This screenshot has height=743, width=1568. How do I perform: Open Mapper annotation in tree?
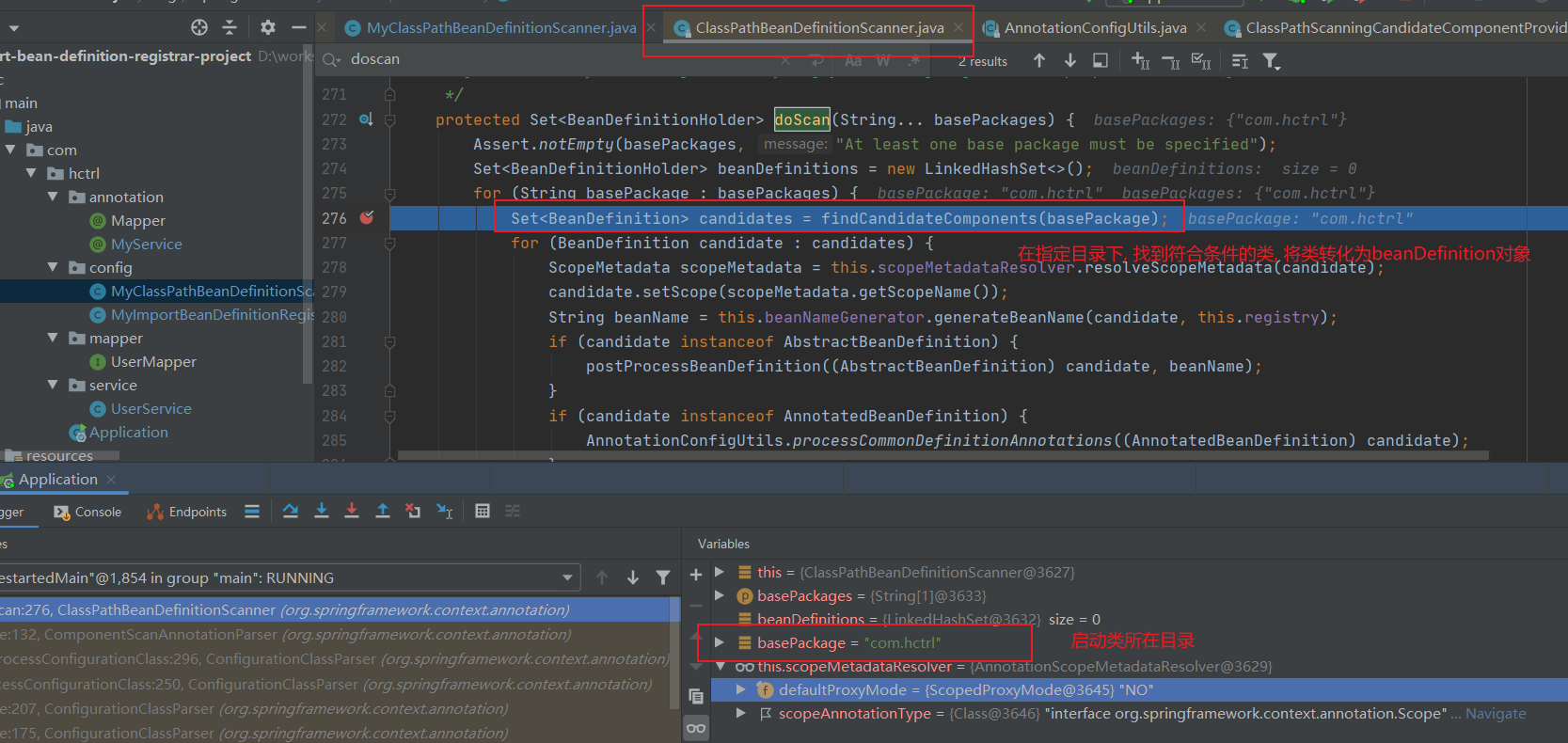point(137,220)
